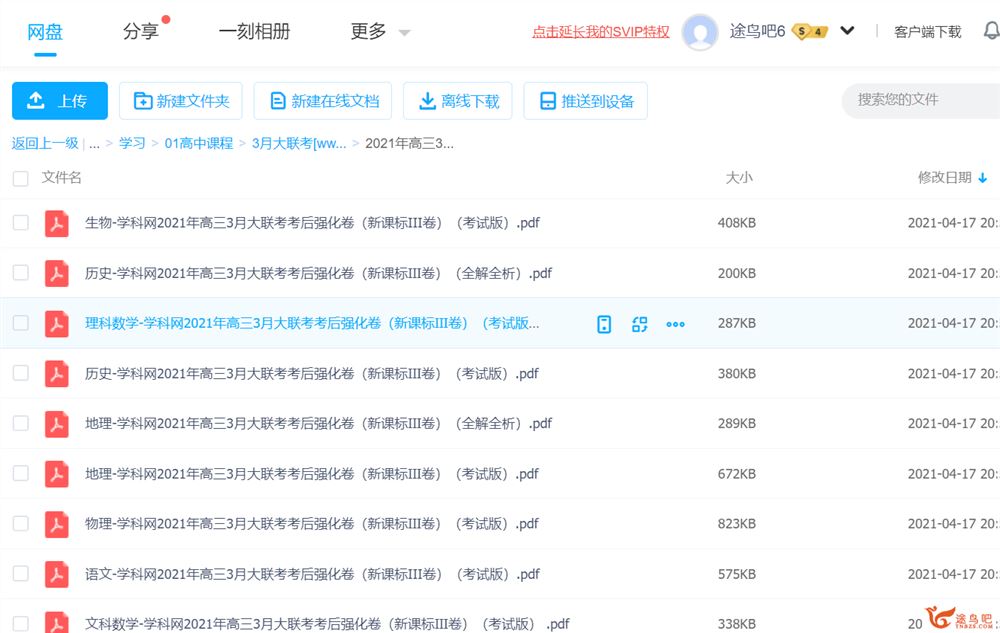Viewport: 1000px width, 633px height.
Task: Open file 历史-学科网2021年高三3月大联考 全解全析.pdf
Action: 318,273
